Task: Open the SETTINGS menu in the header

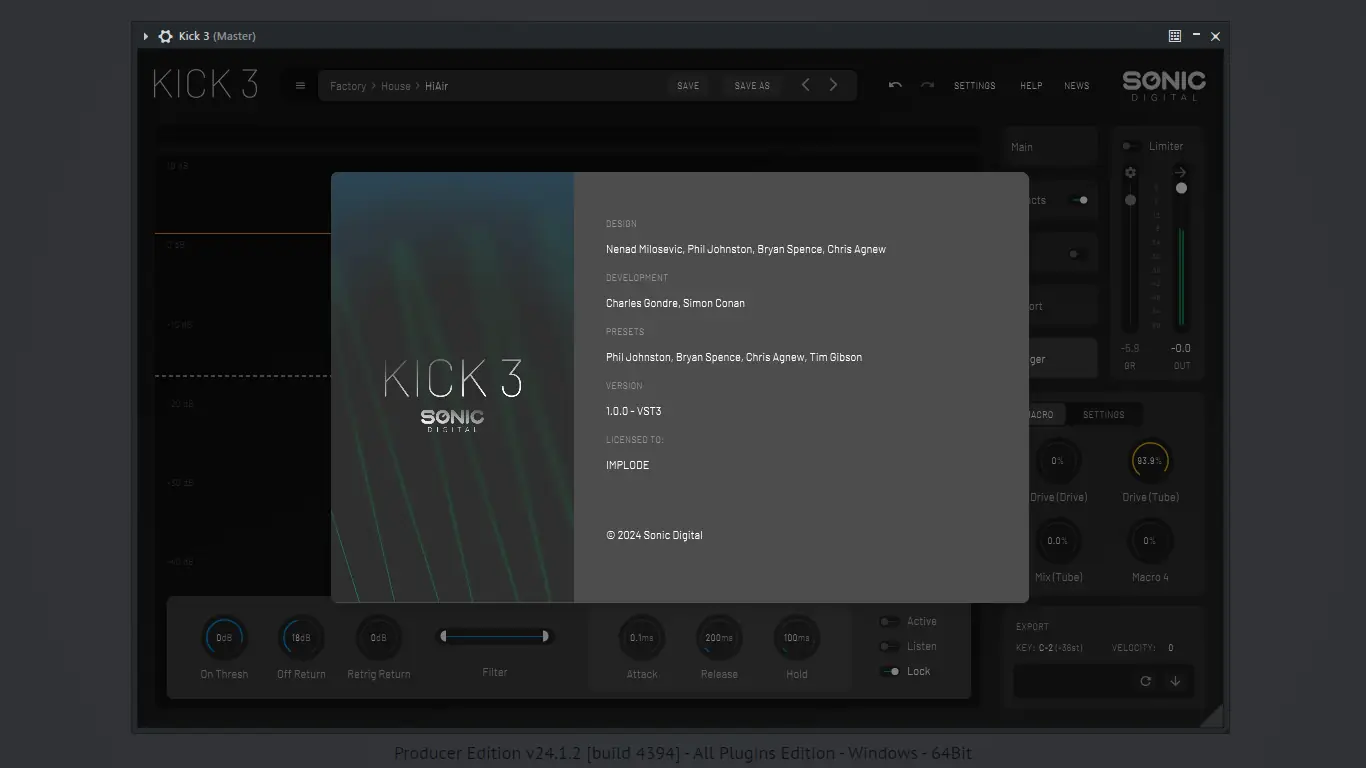Action: (x=975, y=86)
